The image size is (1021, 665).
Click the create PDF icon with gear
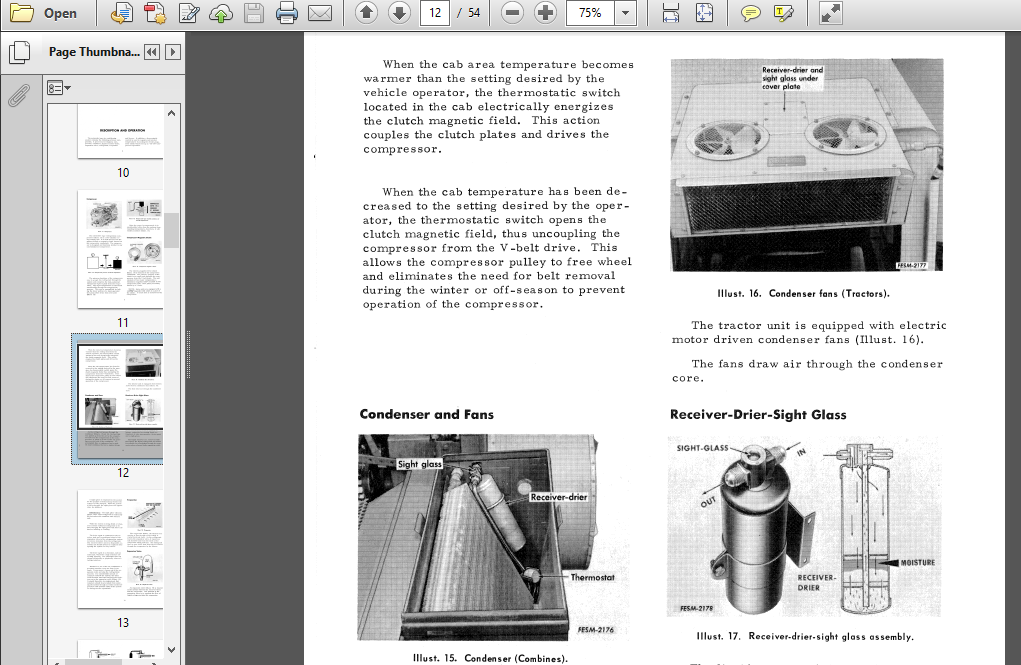click(x=155, y=13)
